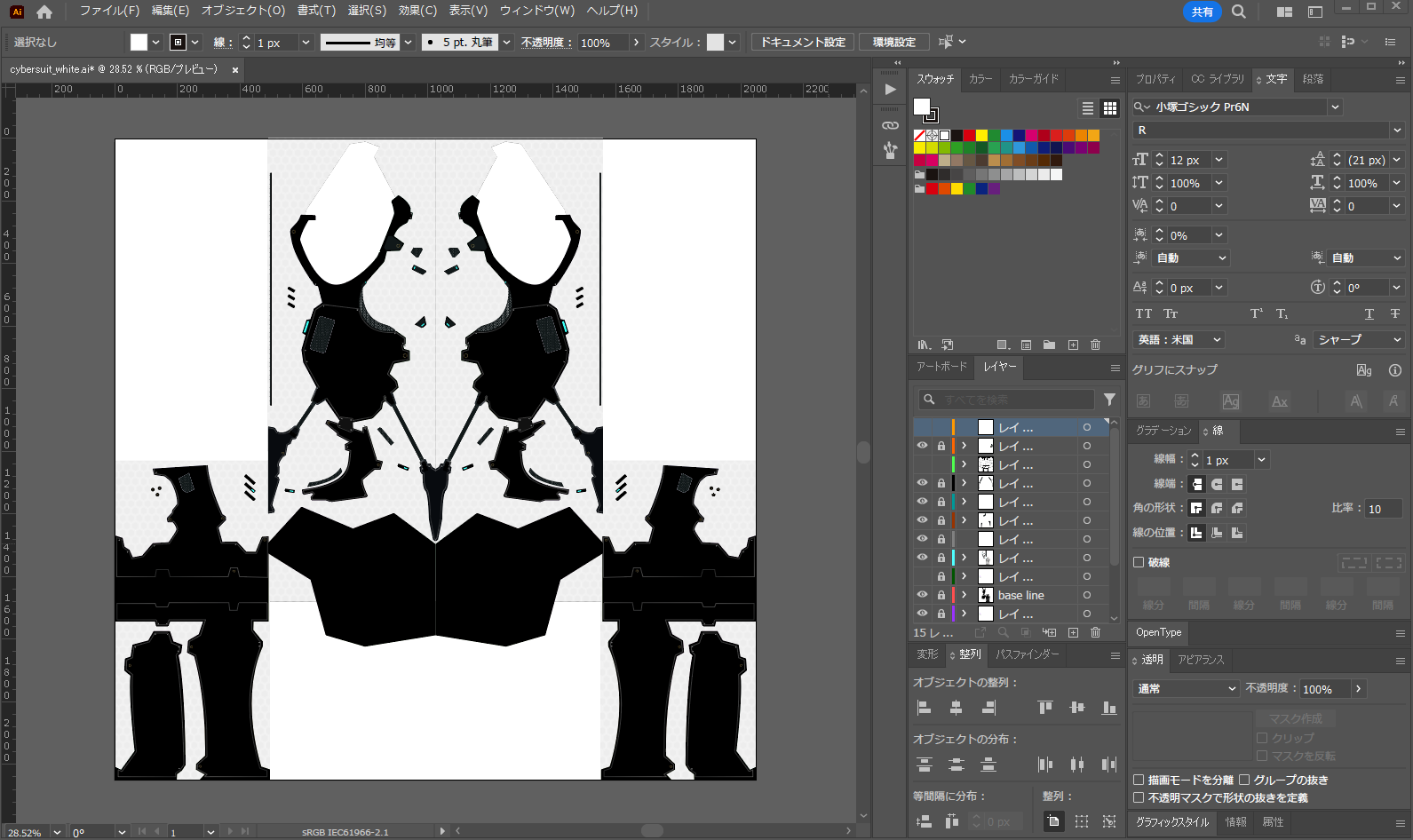Switch to the アピアランス tab
This screenshot has width=1413, height=840.
click(1201, 660)
